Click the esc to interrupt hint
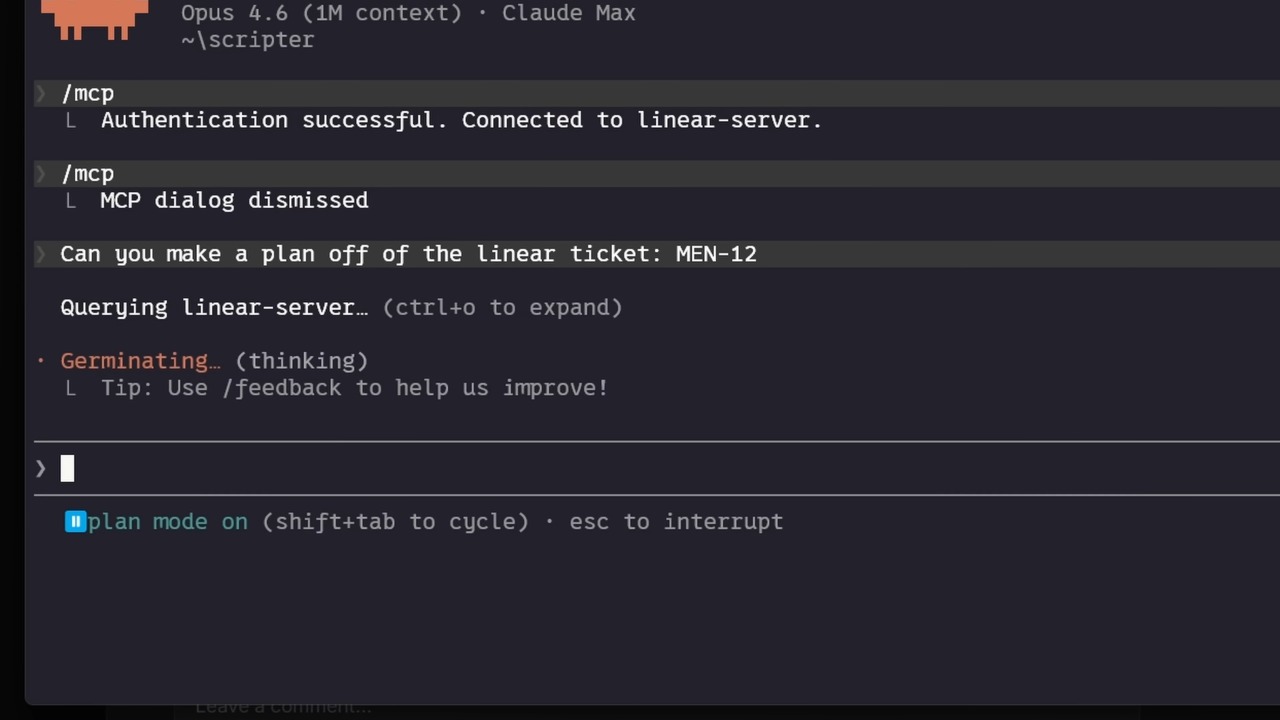 pyautogui.click(x=676, y=521)
